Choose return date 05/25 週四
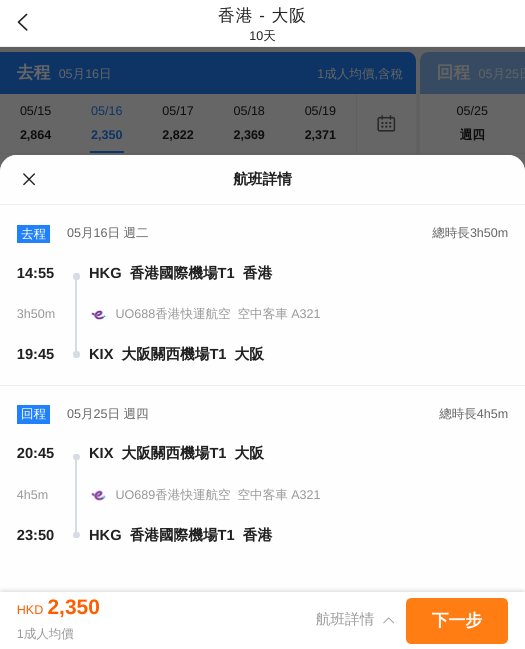 pyautogui.click(x=472, y=123)
